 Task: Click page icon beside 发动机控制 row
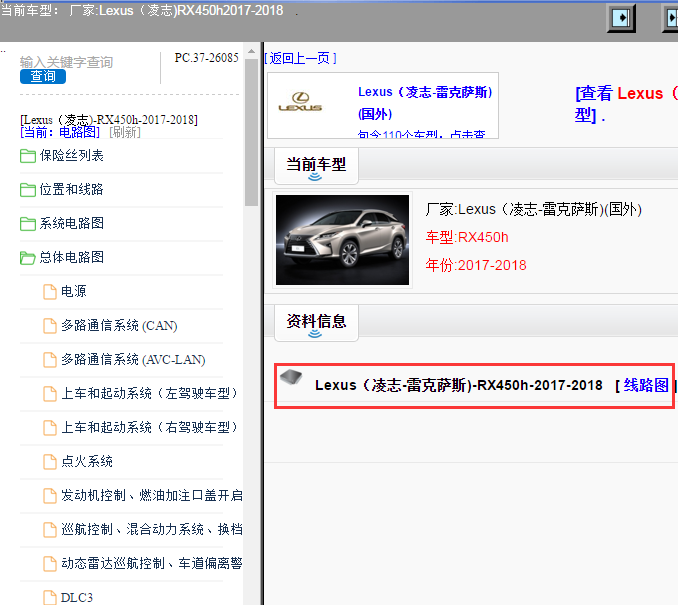[50, 496]
